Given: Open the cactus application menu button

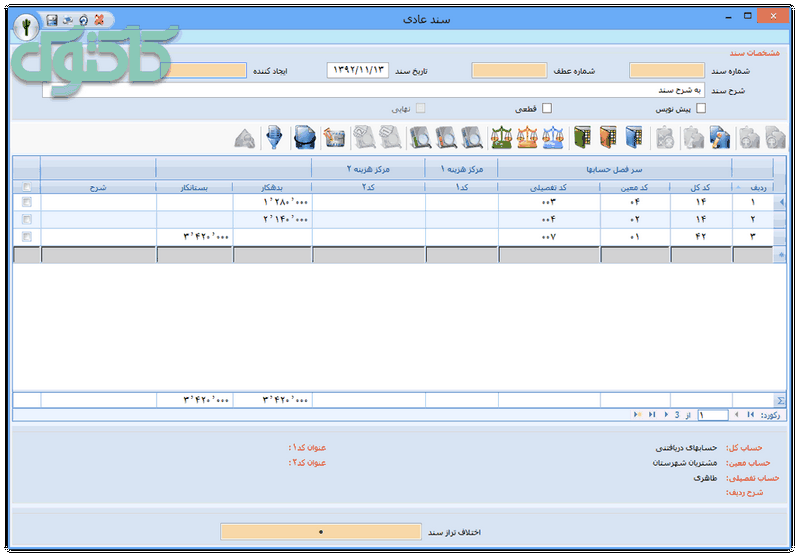Looking at the screenshot, I should coord(26,27).
